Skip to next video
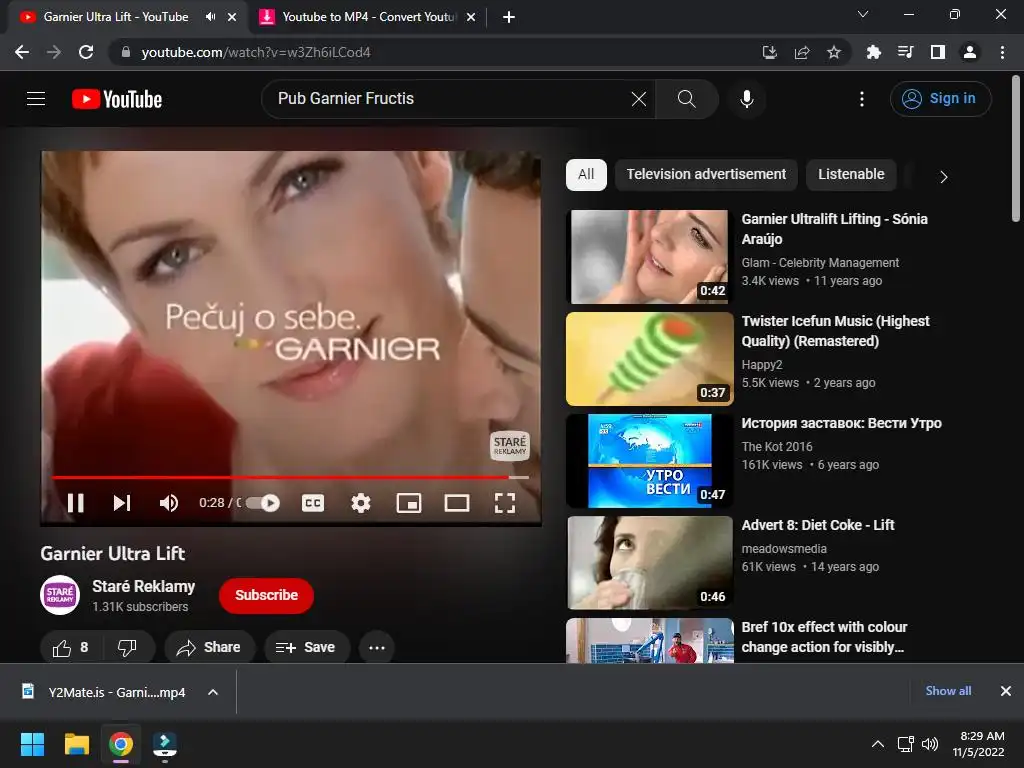 click(122, 502)
